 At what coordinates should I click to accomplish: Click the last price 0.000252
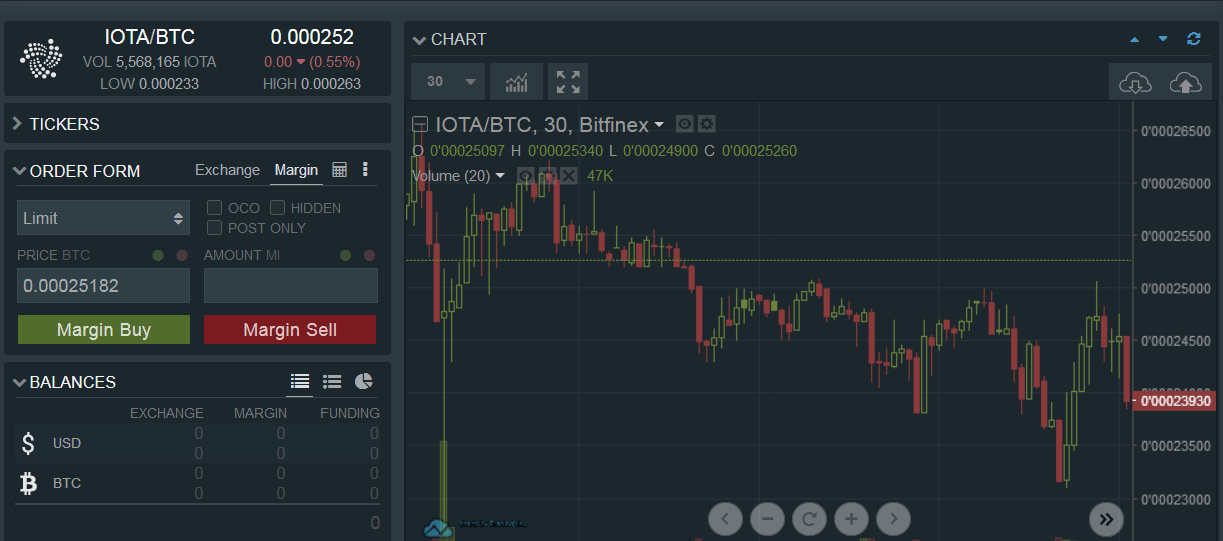coord(312,37)
